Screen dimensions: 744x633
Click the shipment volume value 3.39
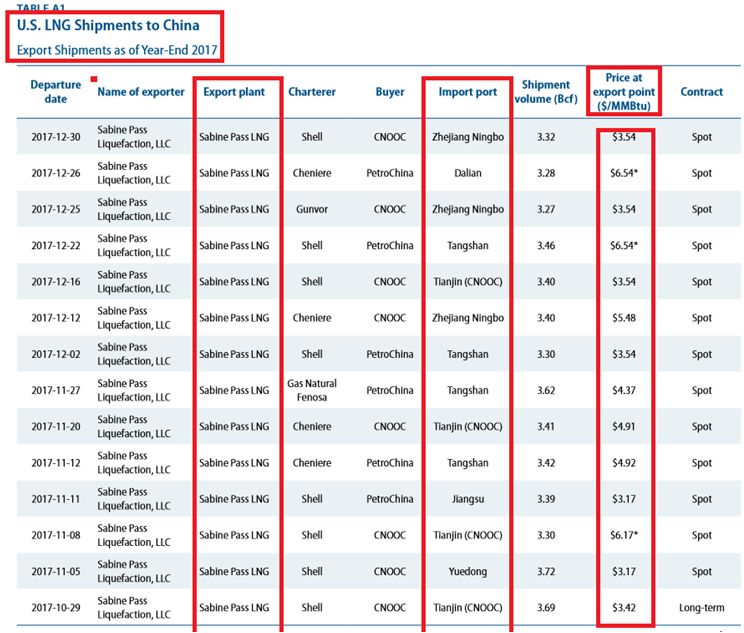coord(546,499)
